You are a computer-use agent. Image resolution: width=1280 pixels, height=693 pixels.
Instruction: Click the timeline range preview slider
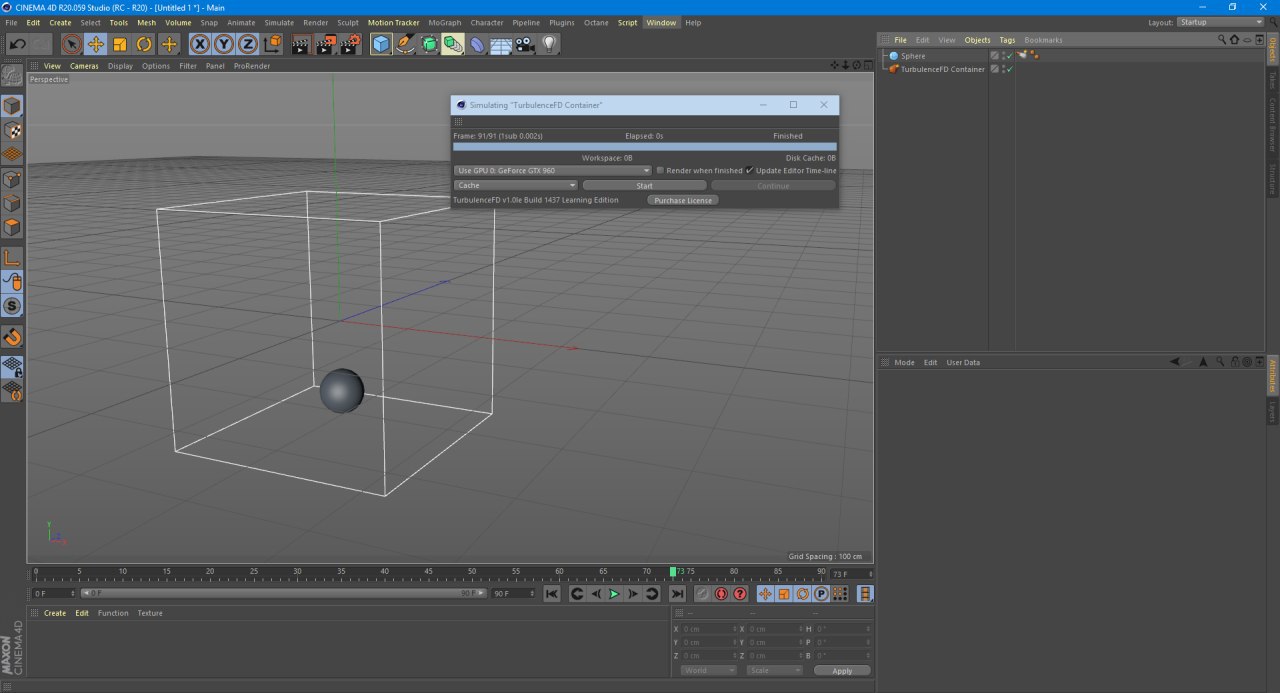click(284, 593)
